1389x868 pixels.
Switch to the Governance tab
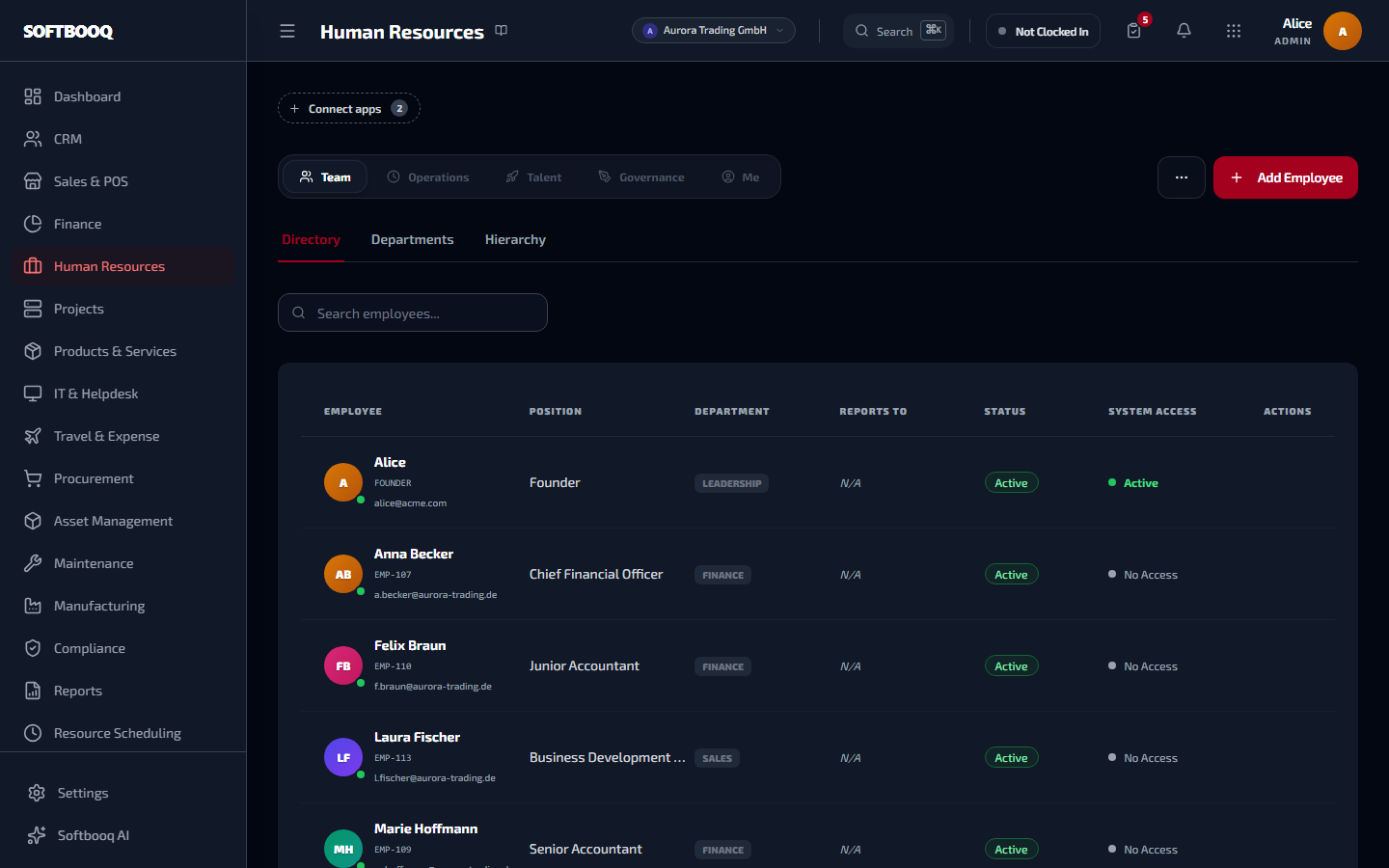pos(641,176)
